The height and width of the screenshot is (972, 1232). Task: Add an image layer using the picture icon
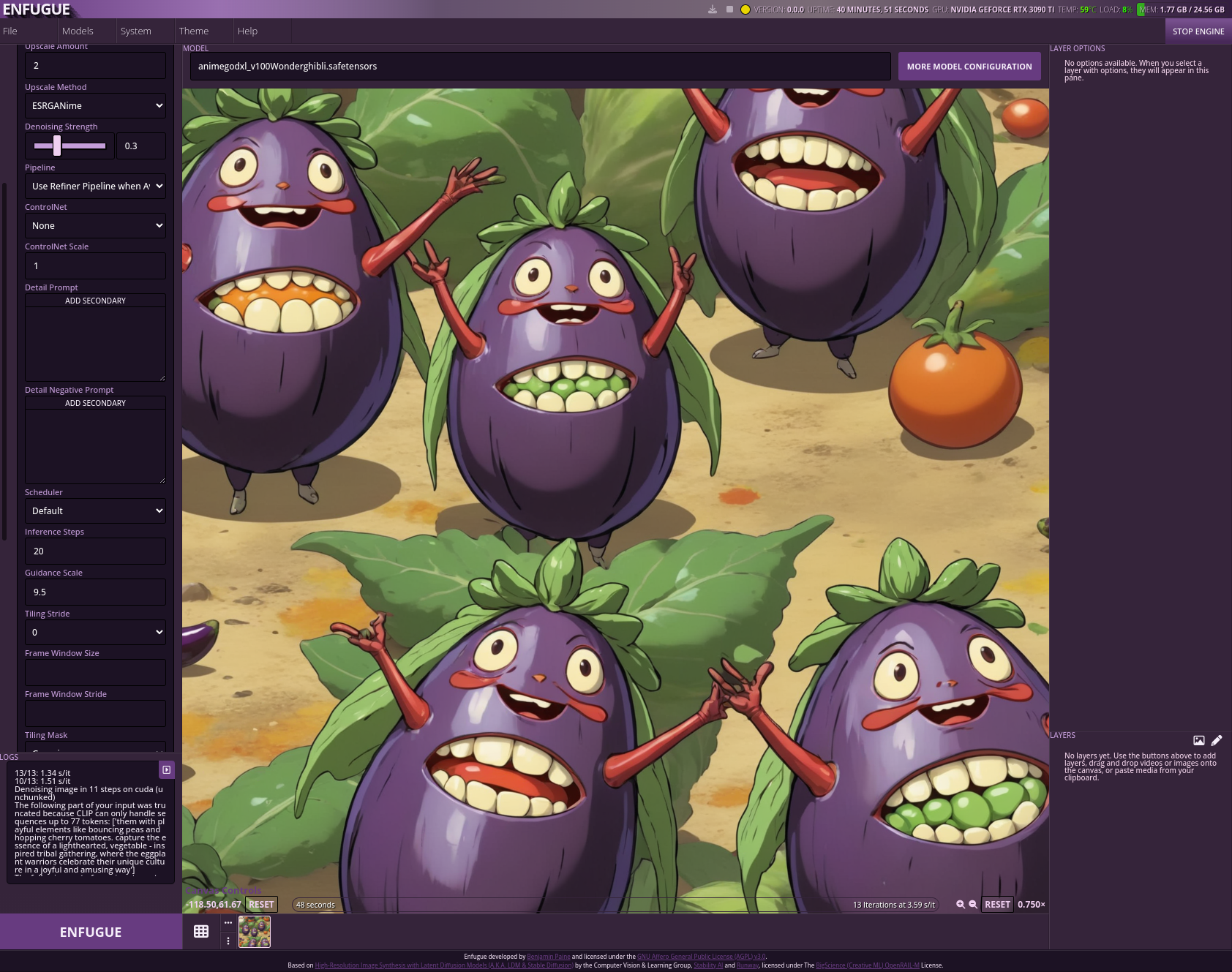coord(1199,740)
